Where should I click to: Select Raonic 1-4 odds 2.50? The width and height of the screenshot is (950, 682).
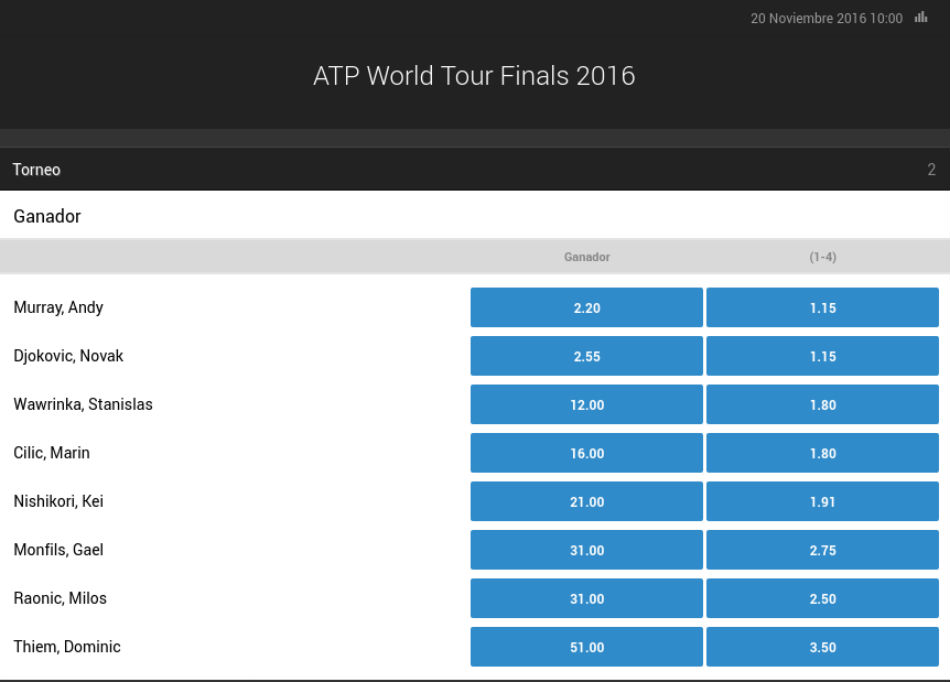[823, 598]
